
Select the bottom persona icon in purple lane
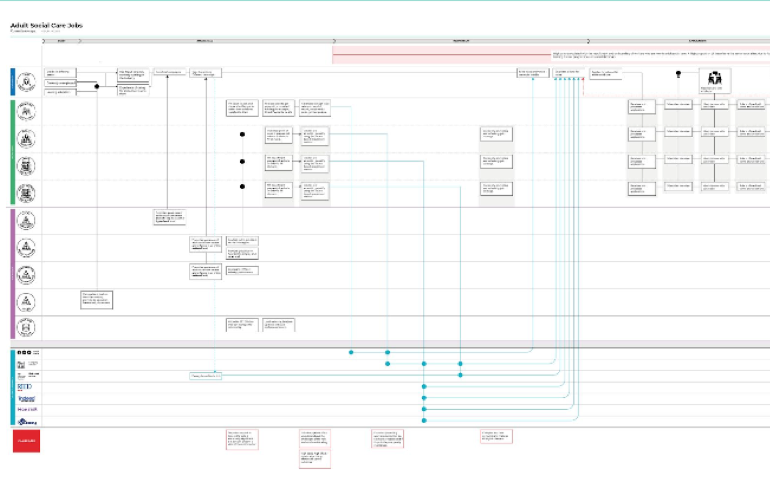tap(27, 326)
